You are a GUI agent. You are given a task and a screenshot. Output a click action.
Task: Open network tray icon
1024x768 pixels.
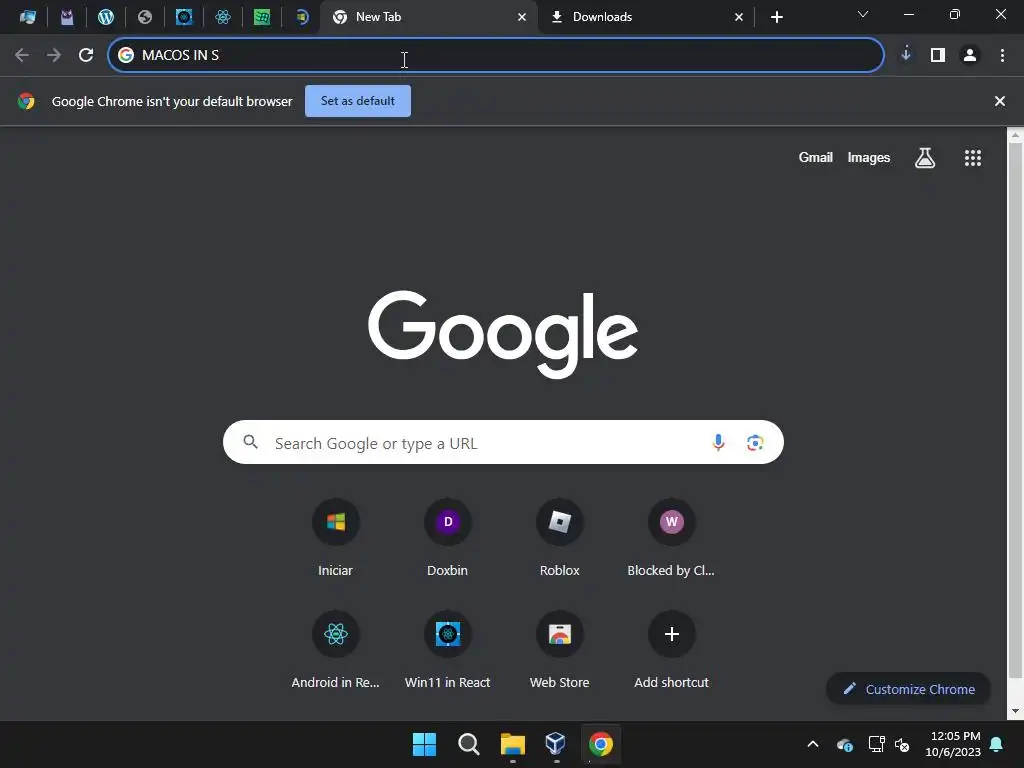(876, 744)
